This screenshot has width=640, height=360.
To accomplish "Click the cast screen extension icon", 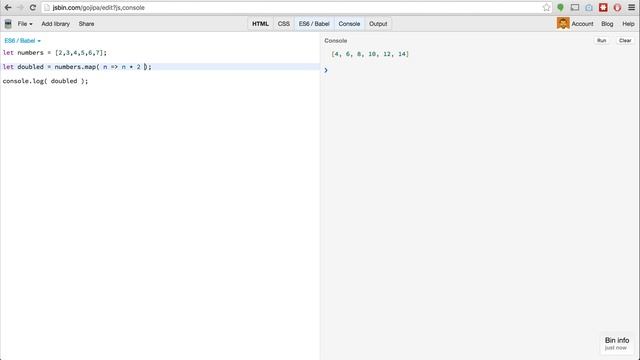I will pyautogui.click(x=575, y=7).
